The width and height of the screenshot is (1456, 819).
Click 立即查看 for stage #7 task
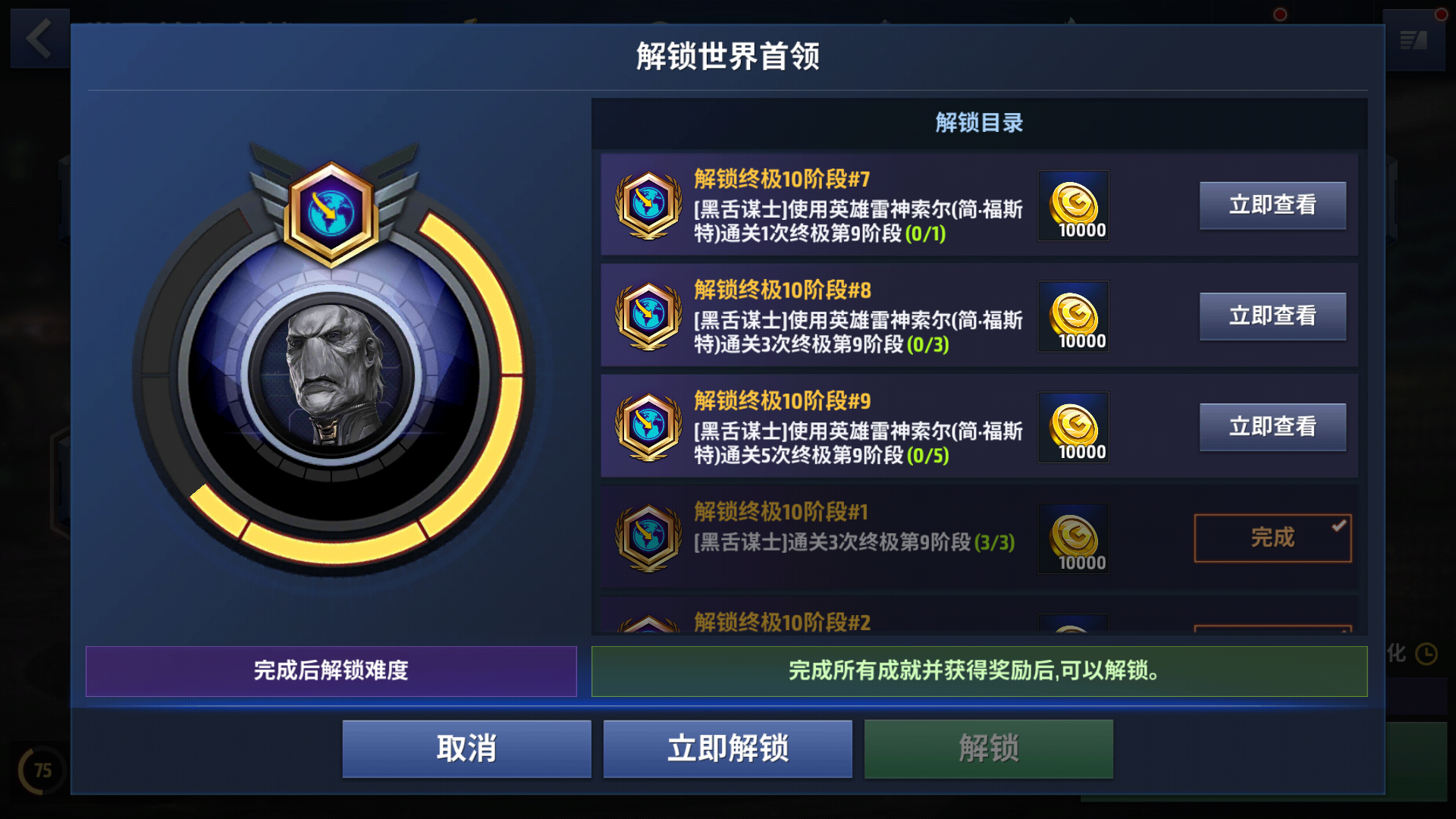pos(1272,205)
